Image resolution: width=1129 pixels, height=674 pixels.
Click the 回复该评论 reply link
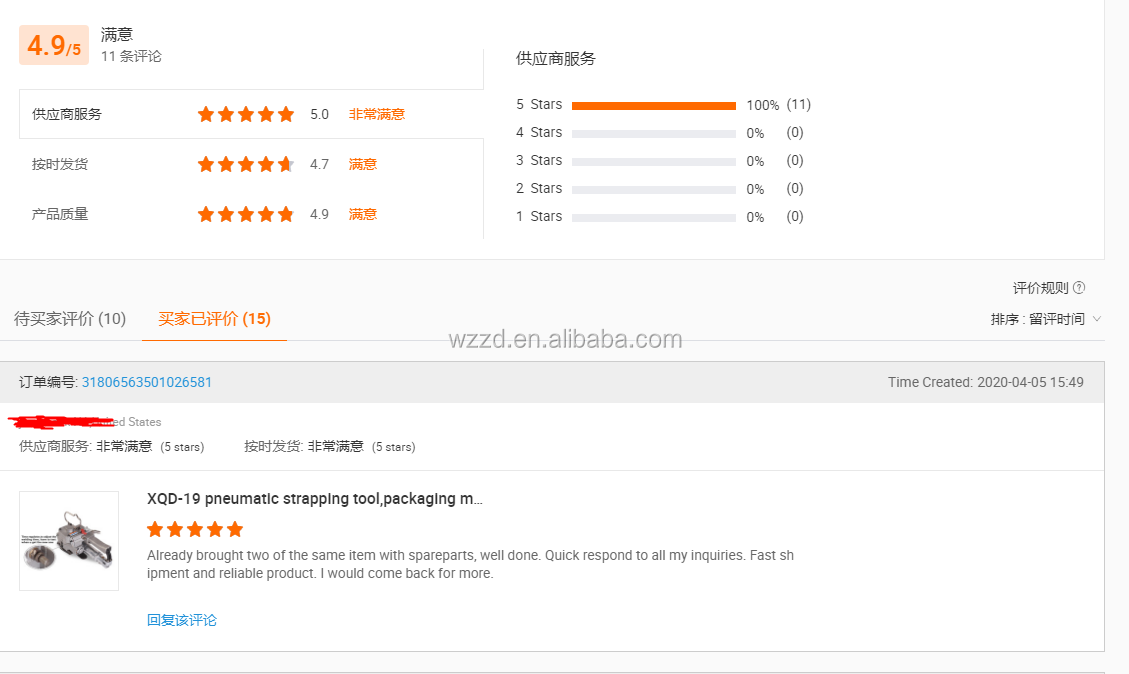[x=182, y=620]
